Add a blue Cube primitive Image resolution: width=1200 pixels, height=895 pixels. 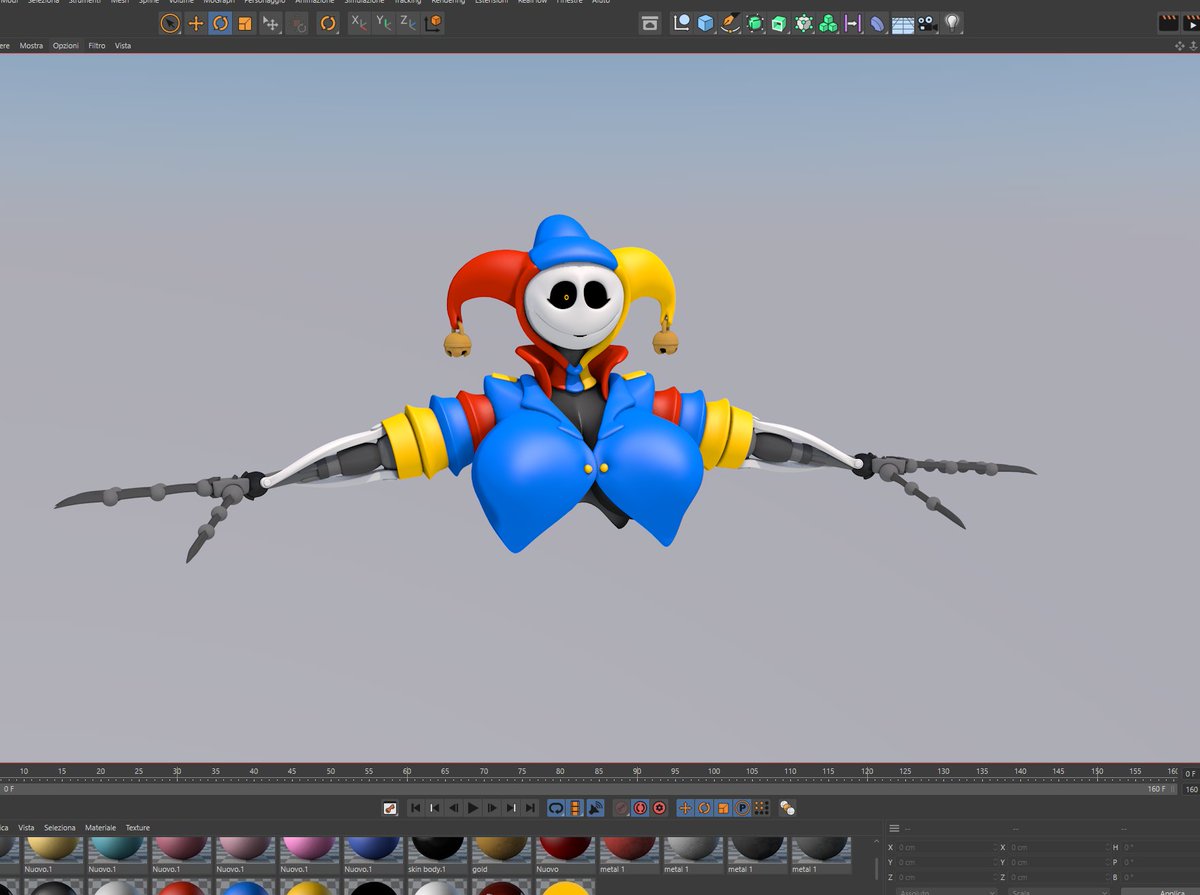705,23
